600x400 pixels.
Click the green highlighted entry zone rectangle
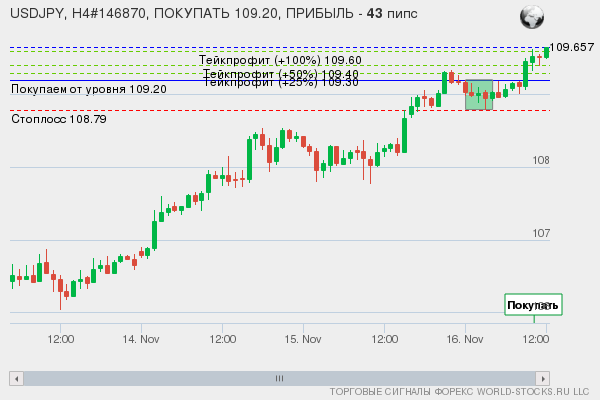pyautogui.click(x=479, y=95)
